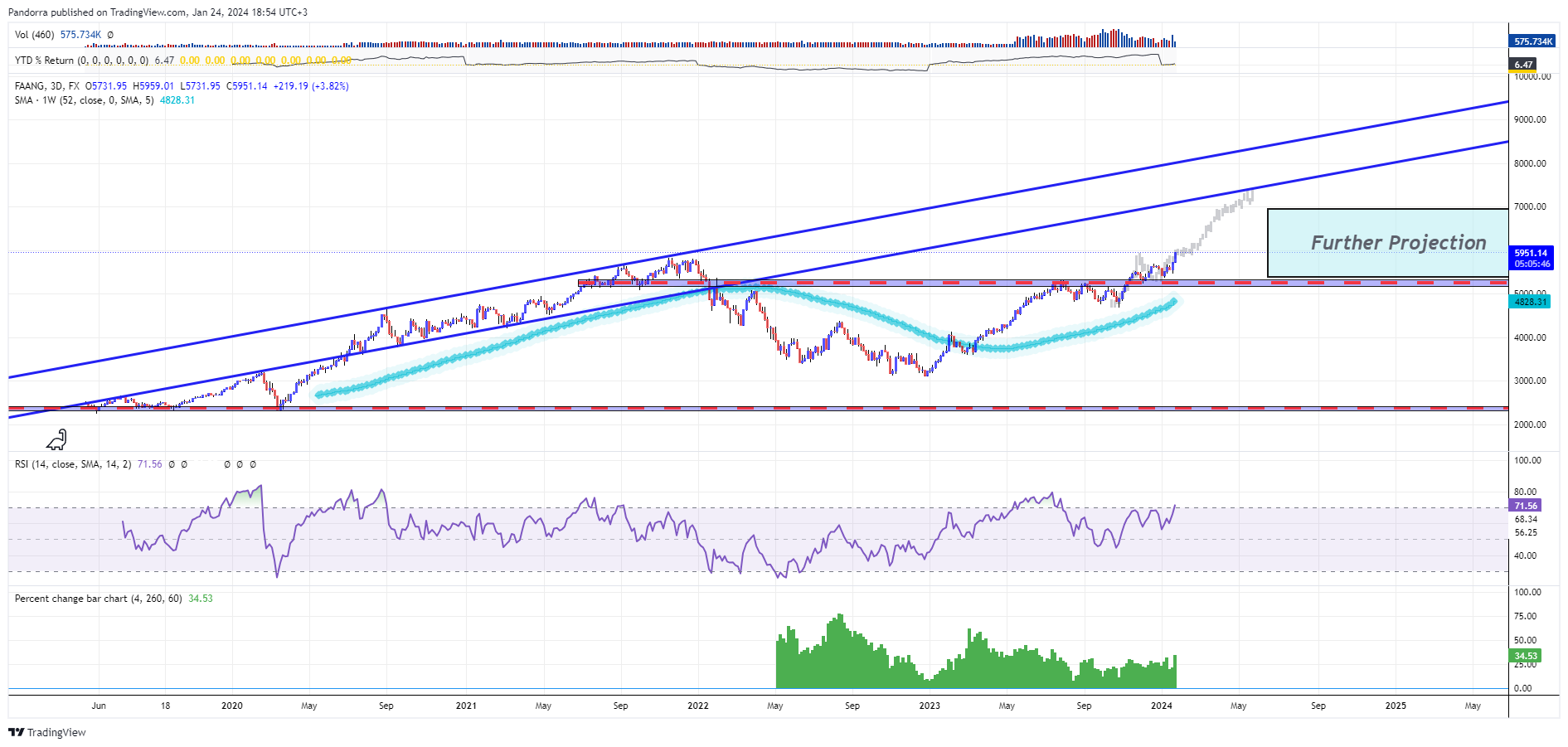Viewport: 1568px width, 747px height.
Task: Click the 575.734K volume label on right axis
Action: [1532, 41]
